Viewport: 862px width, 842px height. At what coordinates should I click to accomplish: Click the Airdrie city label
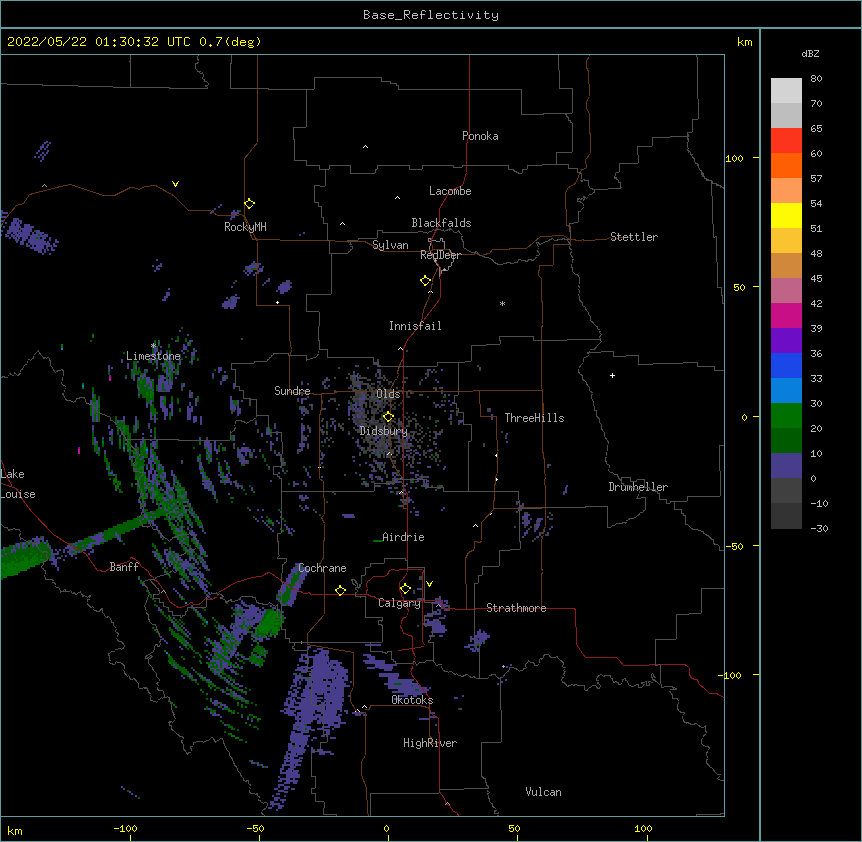[x=403, y=537]
